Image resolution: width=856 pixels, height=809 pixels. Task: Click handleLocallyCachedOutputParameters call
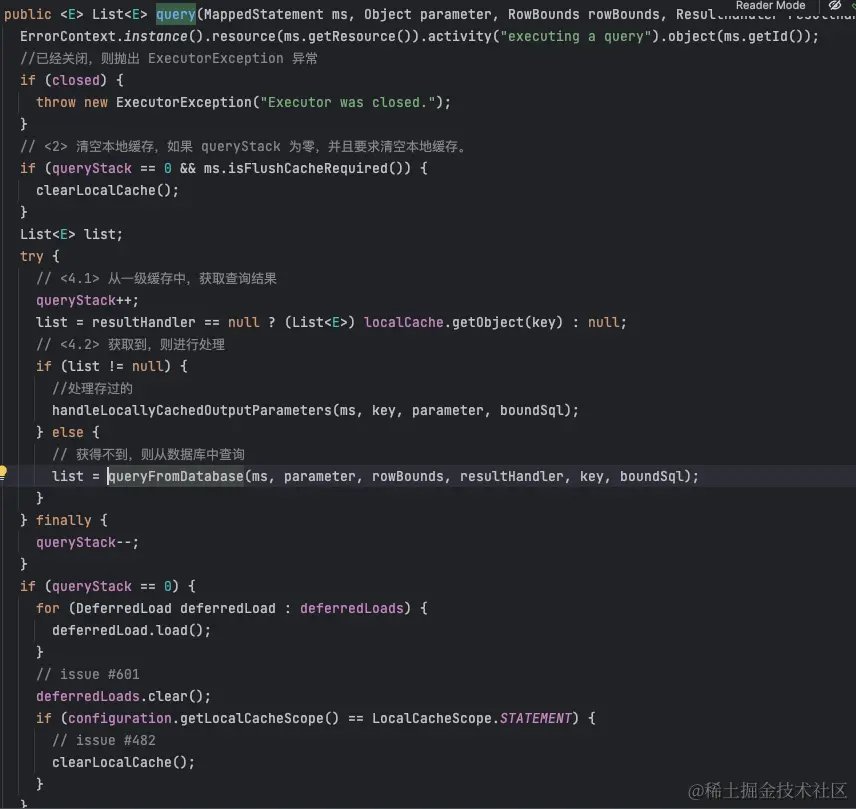[192, 411]
